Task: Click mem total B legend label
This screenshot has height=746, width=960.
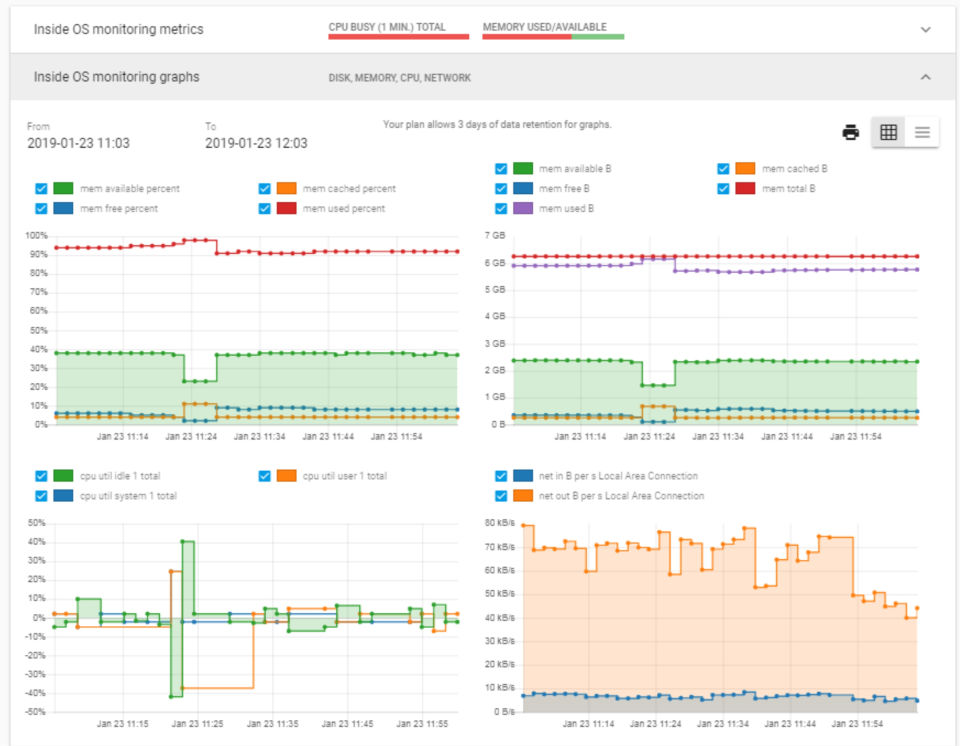Action: [x=789, y=189]
